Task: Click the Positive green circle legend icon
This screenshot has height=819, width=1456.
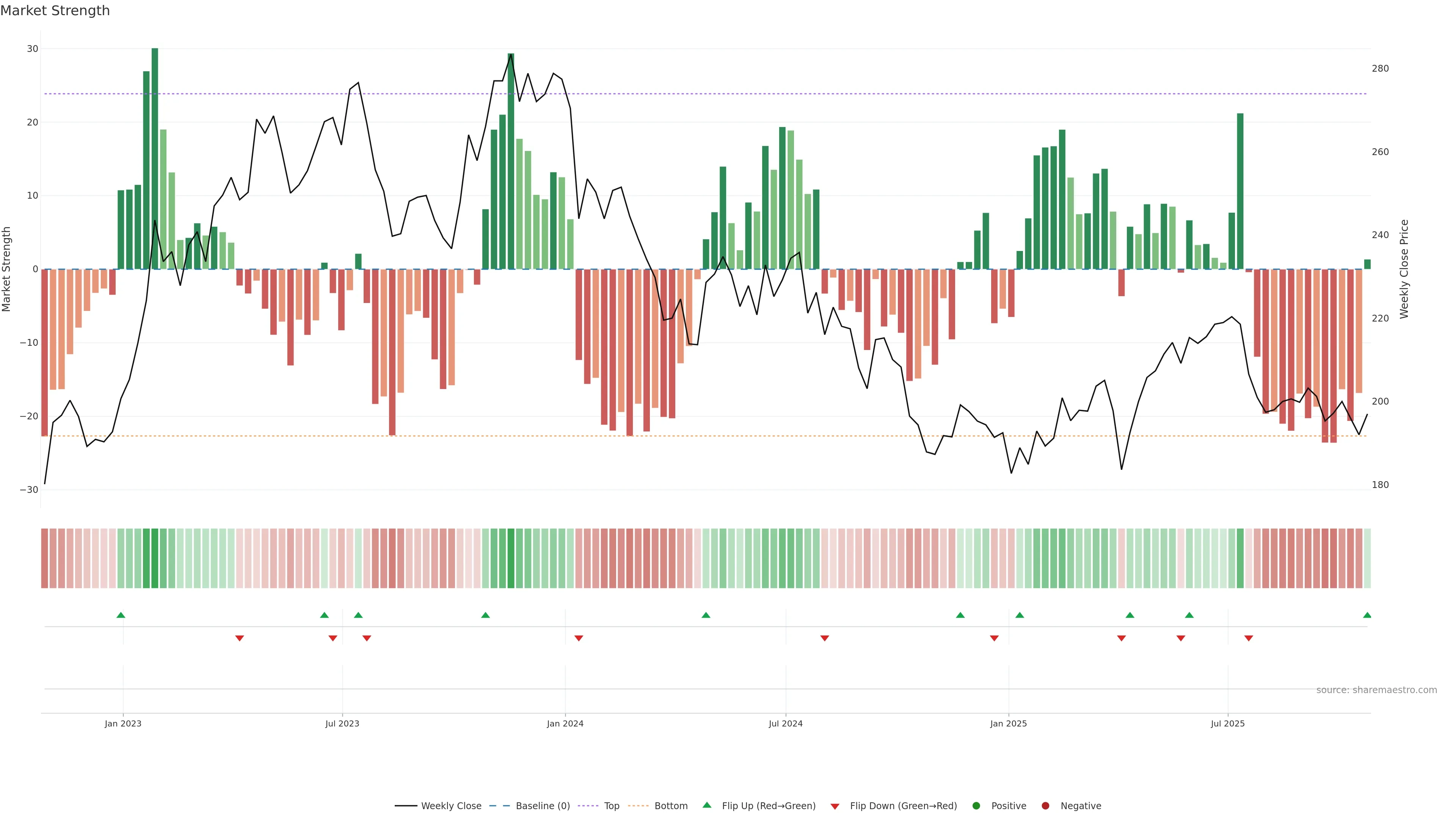Action: pyautogui.click(x=976, y=806)
